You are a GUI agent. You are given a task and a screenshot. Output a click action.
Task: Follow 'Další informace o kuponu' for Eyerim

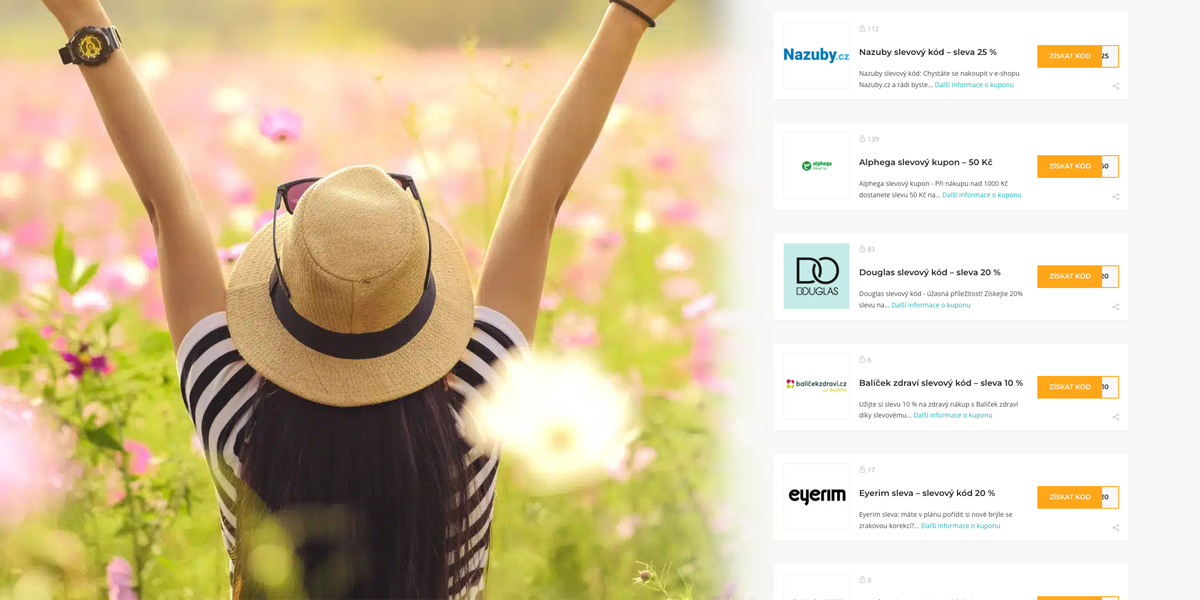[961, 526]
